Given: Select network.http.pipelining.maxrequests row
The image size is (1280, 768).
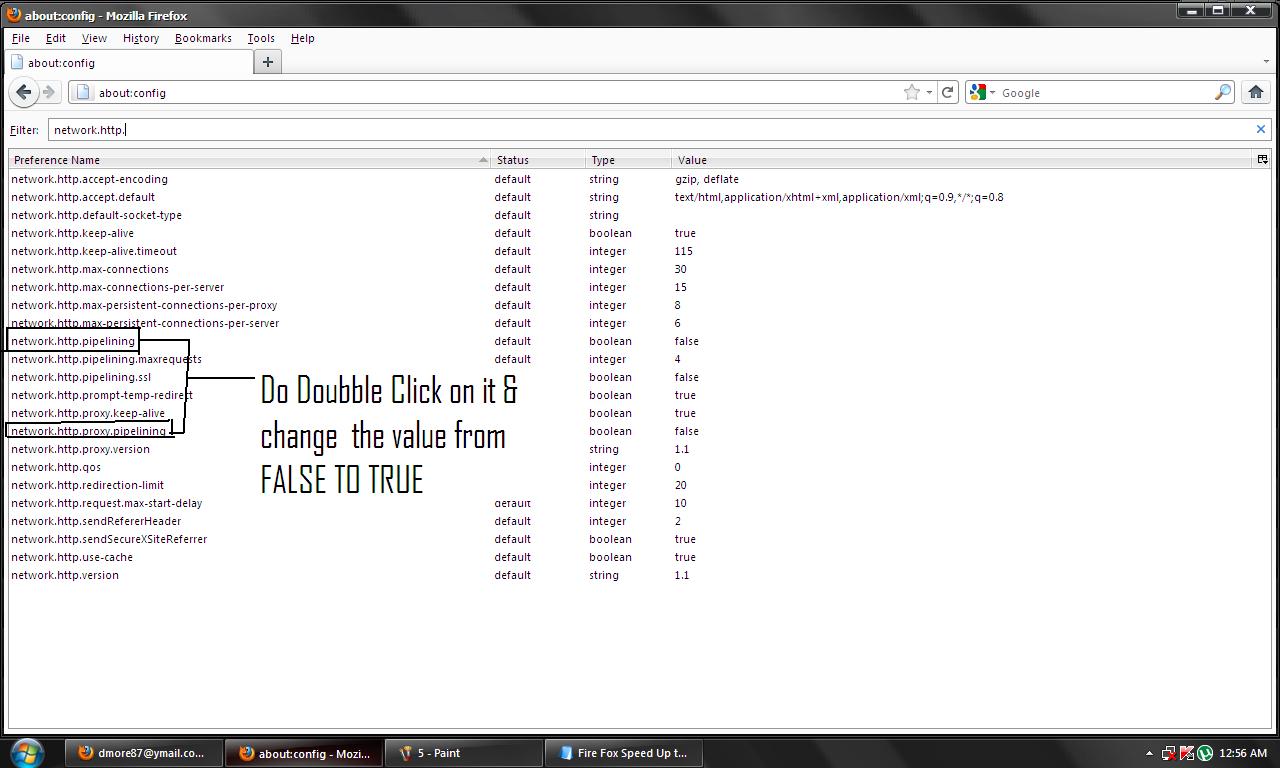Looking at the screenshot, I should [640, 359].
